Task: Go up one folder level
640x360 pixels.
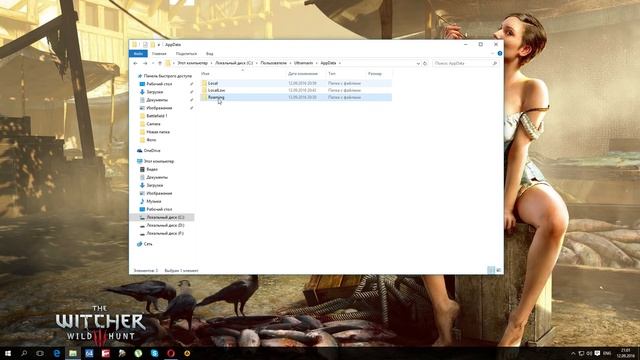Action: 160,63
